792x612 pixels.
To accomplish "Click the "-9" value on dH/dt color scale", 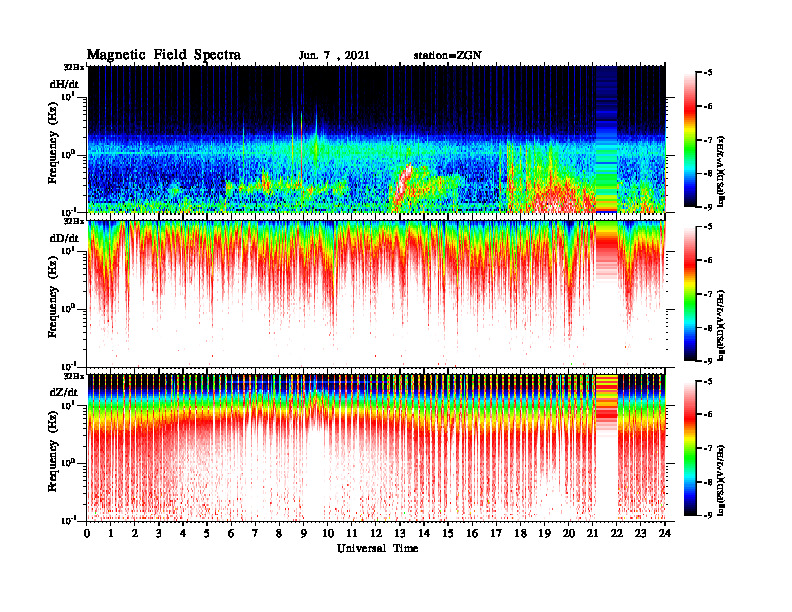I will pyautogui.click(x=707, y=207).
